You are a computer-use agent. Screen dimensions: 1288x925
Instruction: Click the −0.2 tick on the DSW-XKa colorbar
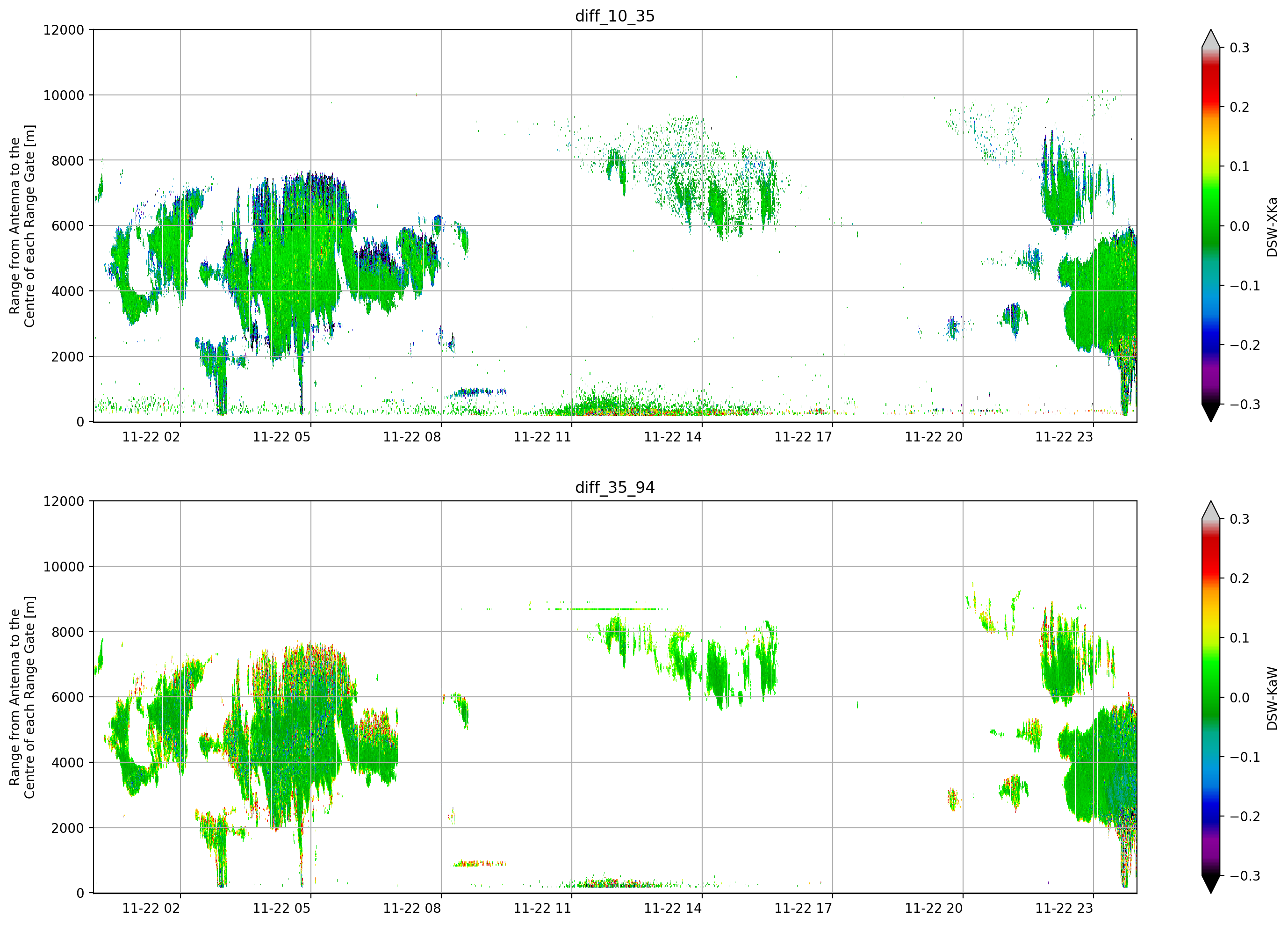tap(1245, 346)
